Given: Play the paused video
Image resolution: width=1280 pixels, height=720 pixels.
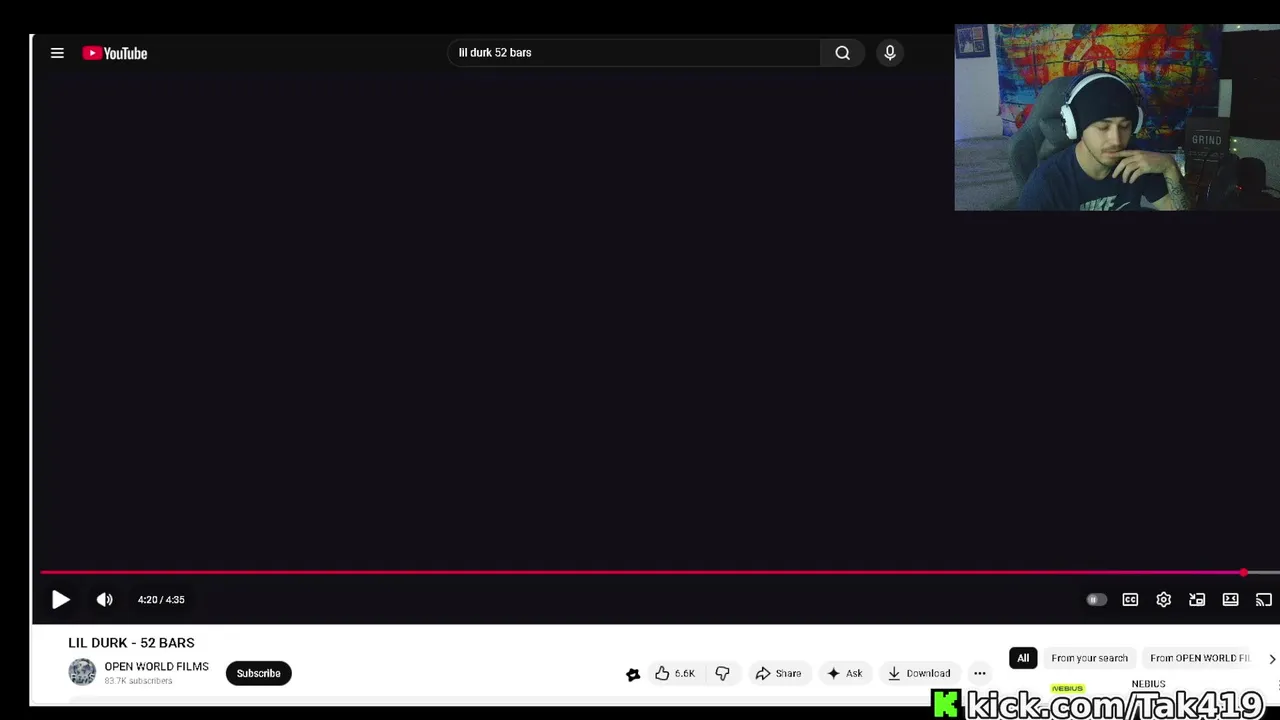Looking at the screenshot, I should point(60,599).
